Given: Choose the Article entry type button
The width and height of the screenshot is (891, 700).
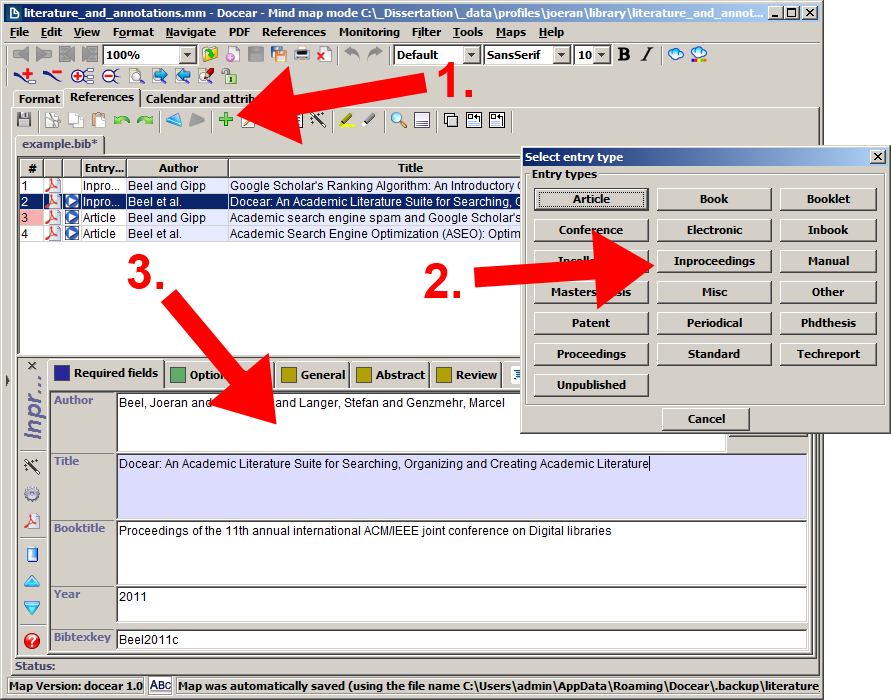Looking at the screenshot, I should pos(591,199).
